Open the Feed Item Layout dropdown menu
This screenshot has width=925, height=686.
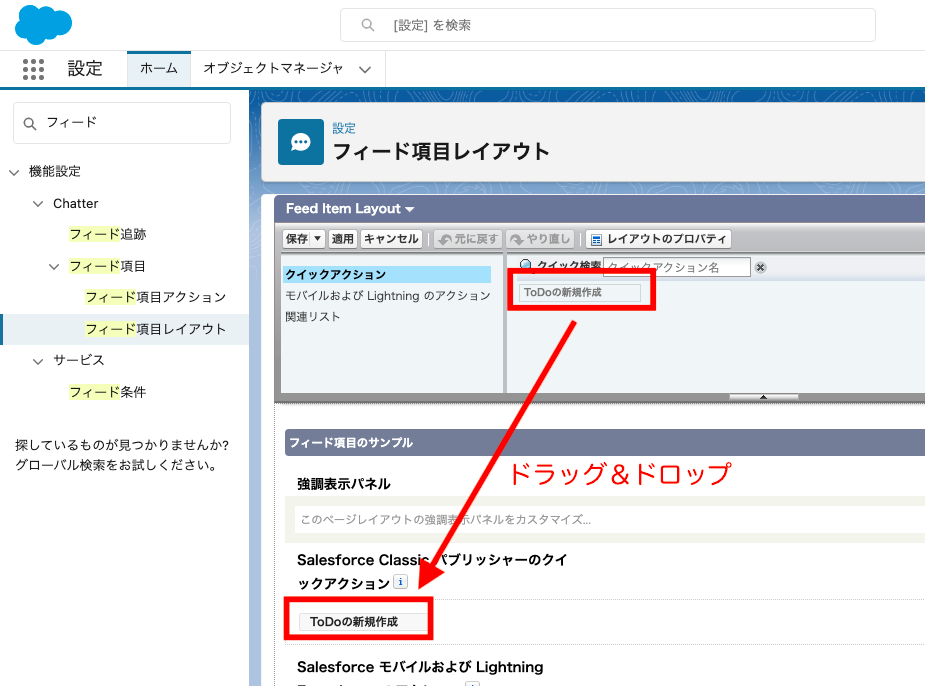[x=350, y=209]
